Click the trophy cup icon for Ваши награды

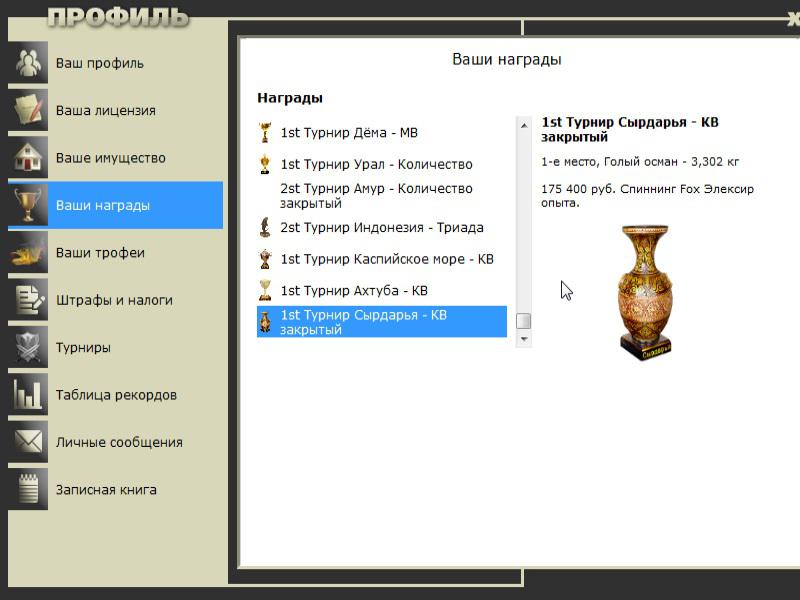click(28, 205)
